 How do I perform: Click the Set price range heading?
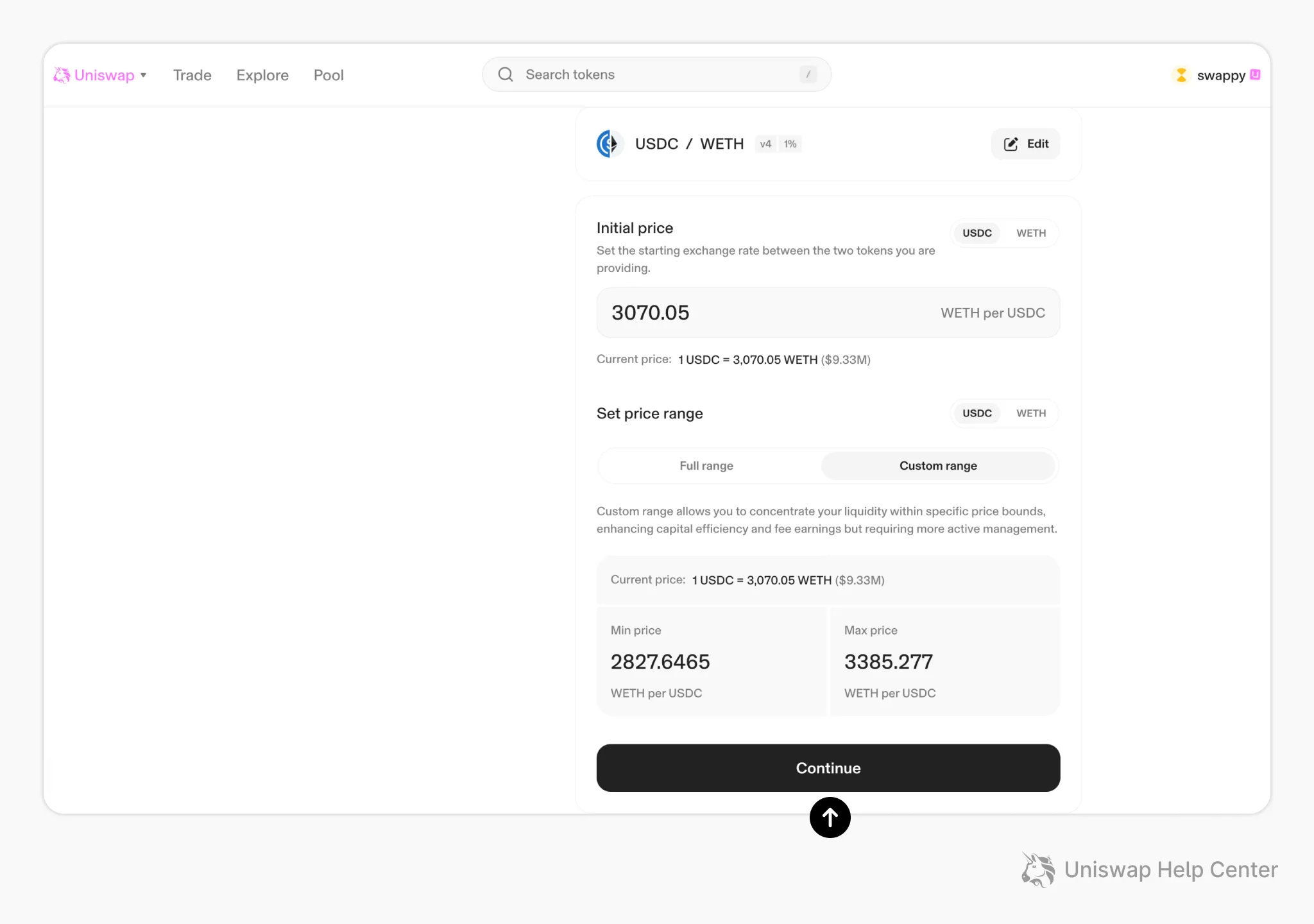click(649, 413)
